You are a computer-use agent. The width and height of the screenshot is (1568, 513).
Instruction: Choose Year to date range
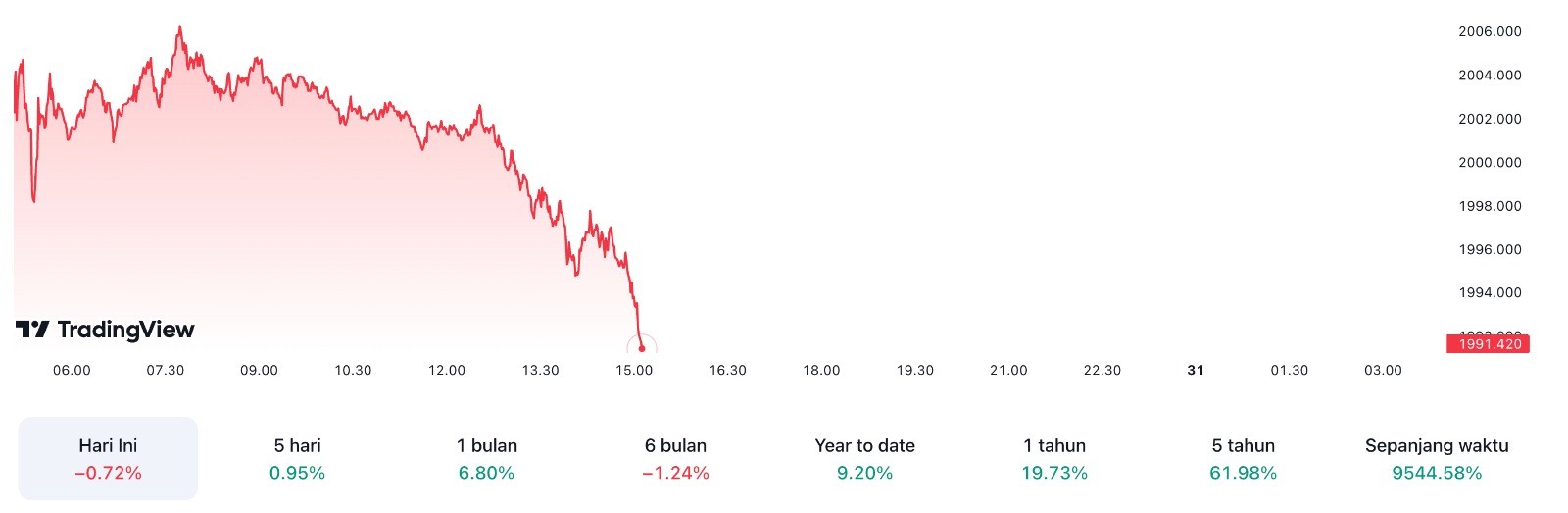864,459
